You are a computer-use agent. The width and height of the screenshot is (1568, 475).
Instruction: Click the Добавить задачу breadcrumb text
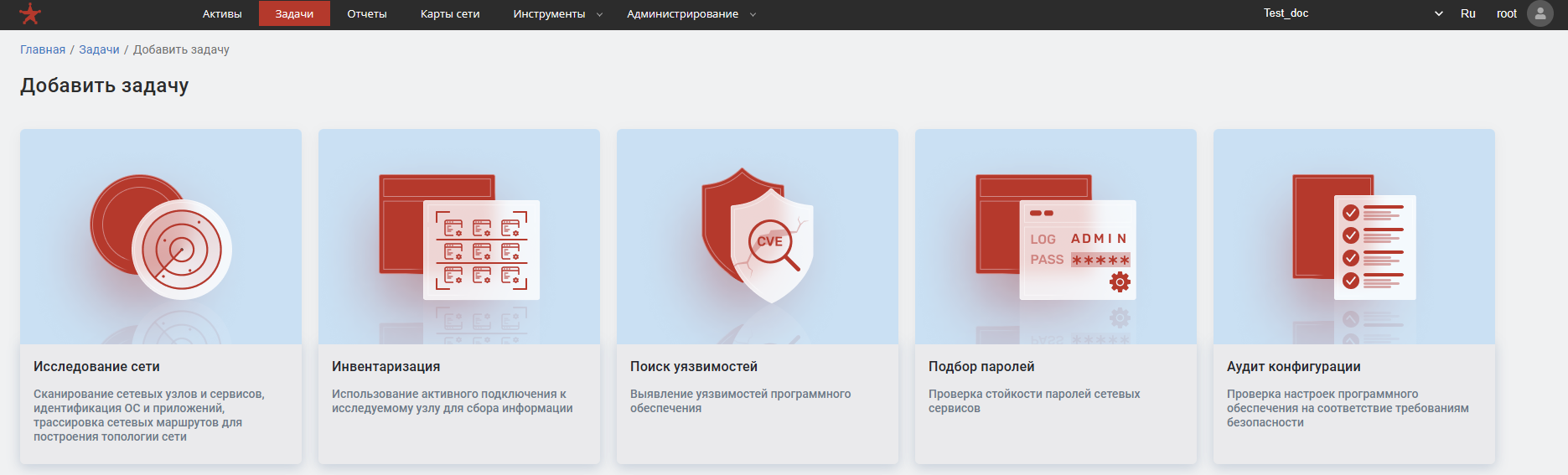tap(181, 49)
